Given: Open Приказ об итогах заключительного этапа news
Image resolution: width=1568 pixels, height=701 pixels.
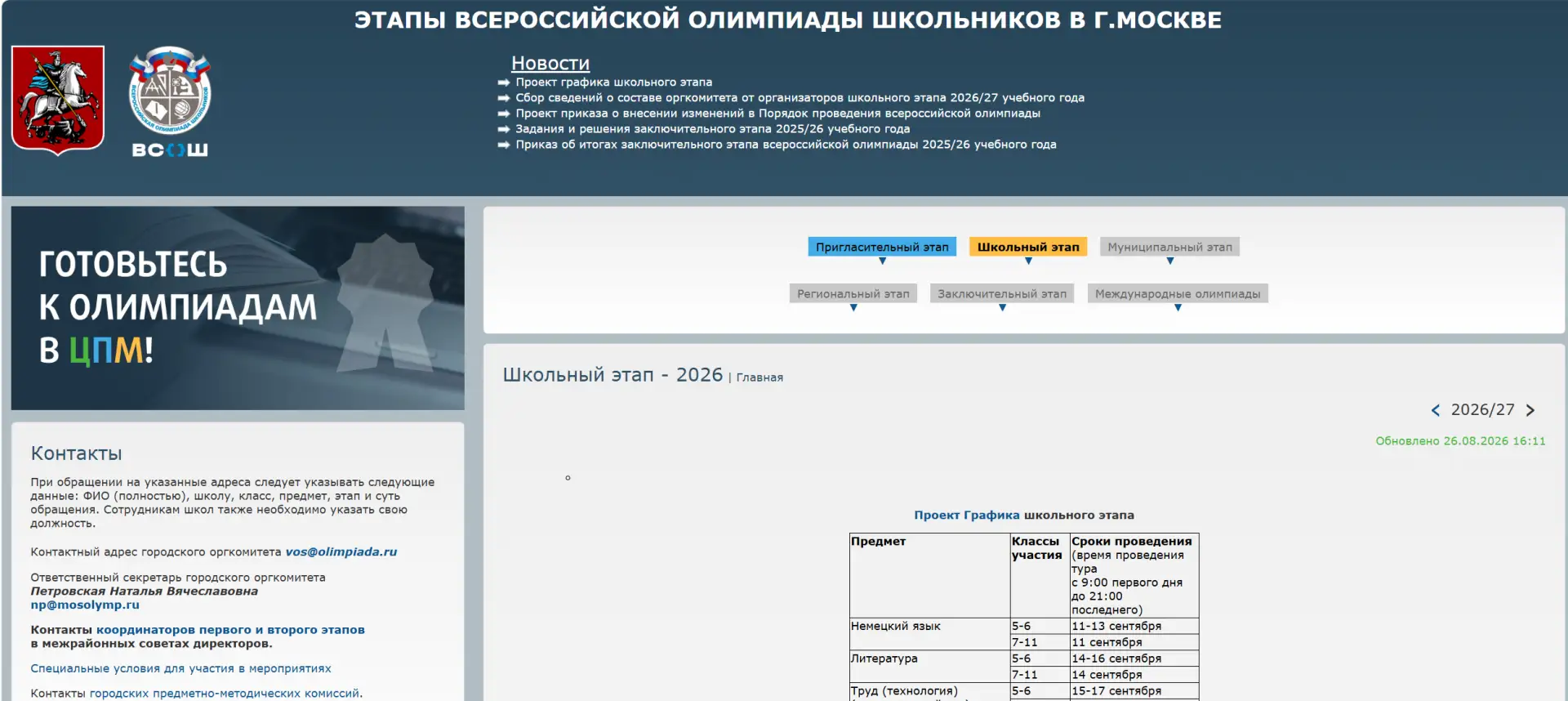Looking at the screenshot, I should (x=786, y=144).
